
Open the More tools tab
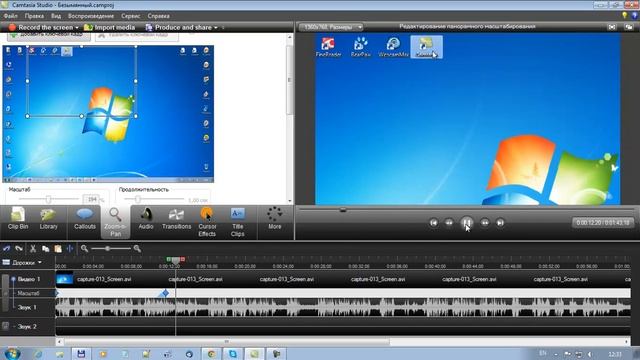(x=275, y=219)
